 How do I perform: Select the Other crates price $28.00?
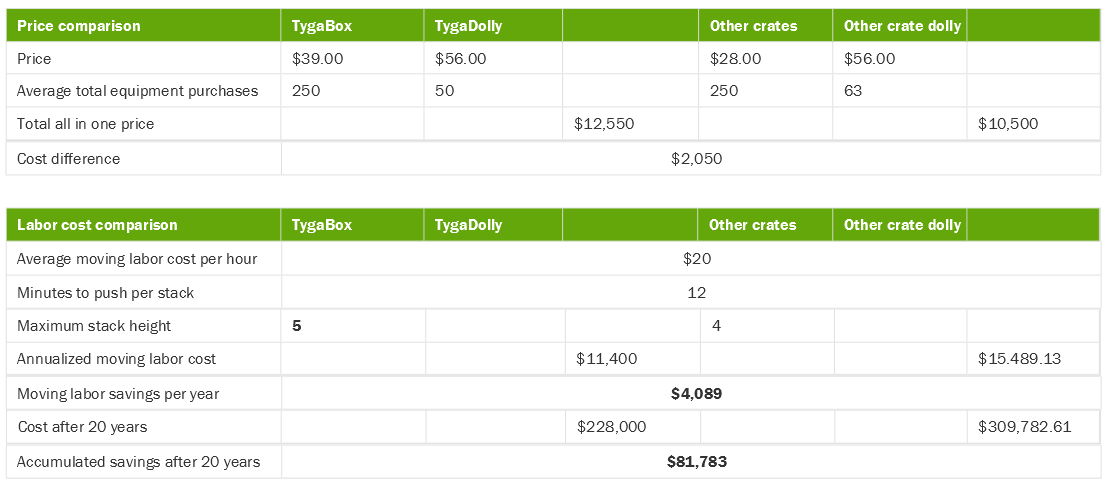pyautogui.click(x=736, y=59)
